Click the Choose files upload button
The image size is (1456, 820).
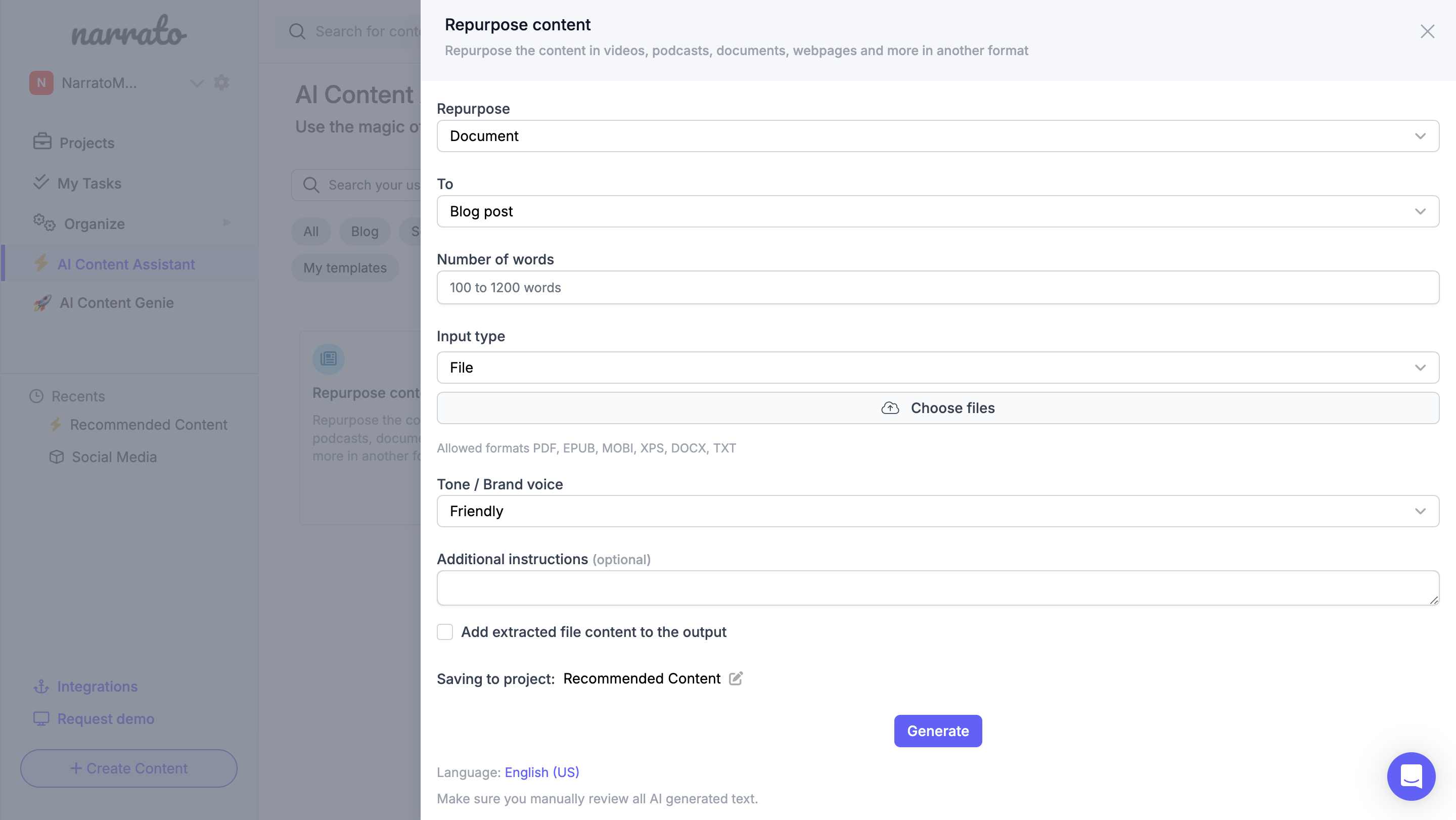tap(938, 408)
